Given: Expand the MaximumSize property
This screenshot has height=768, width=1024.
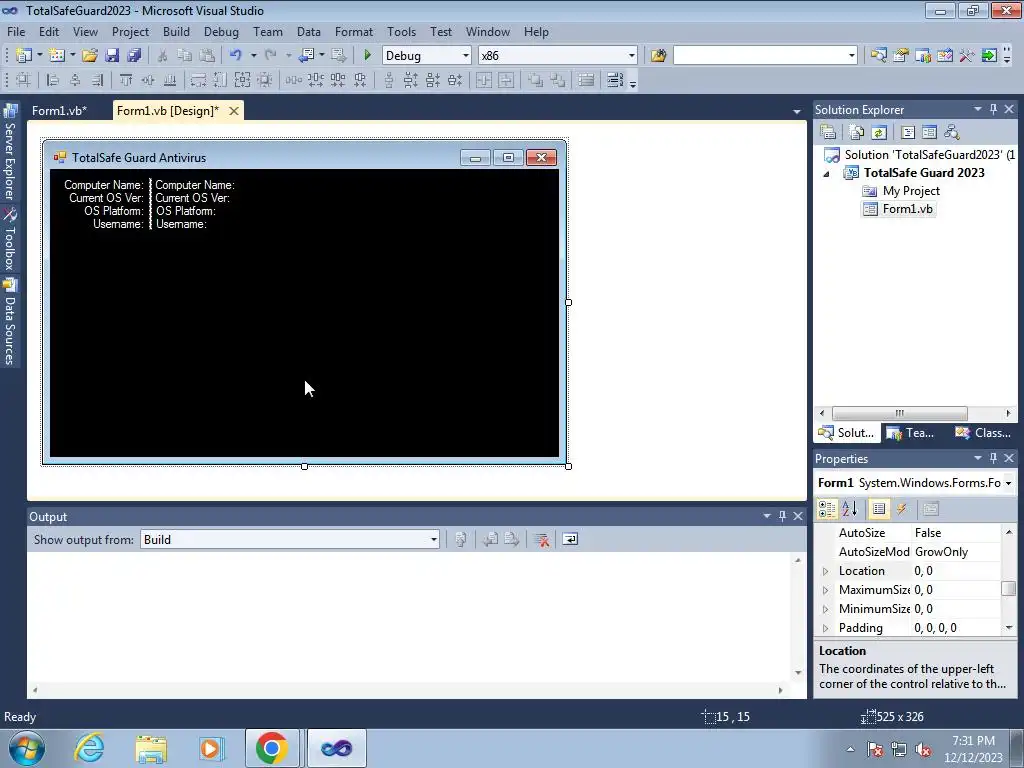Looking at the screenshot, I should click(x=825, y=590).
